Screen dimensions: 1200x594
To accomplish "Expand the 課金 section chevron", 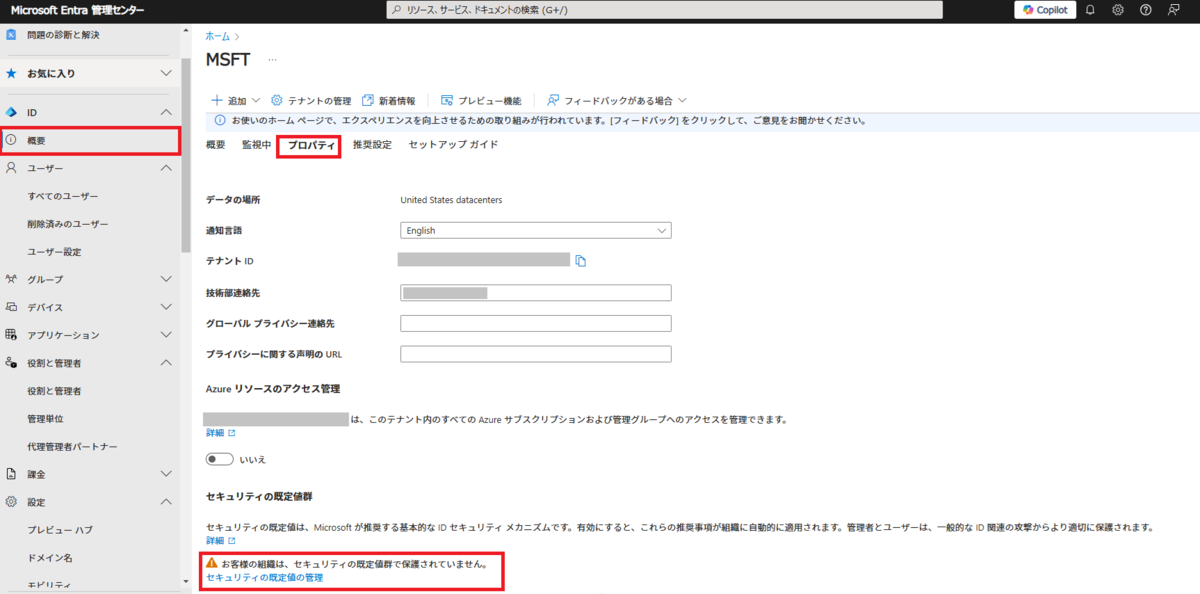I will tap(166, 474).
